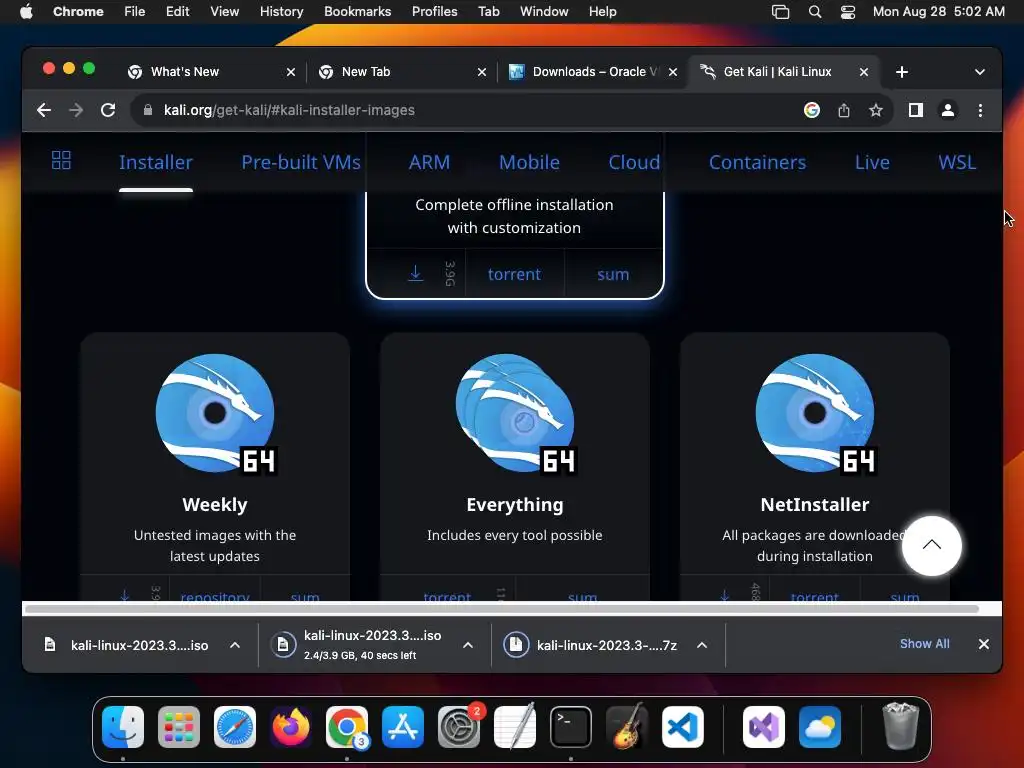This screenshot has width=1024, height=768.
Task: Select the ARM section
Action: [x=429, y=162]
